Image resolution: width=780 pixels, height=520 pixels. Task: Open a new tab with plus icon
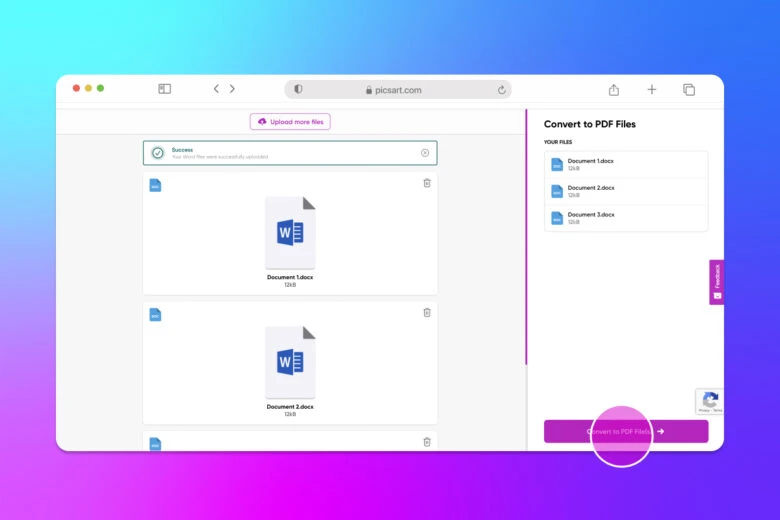652,89
